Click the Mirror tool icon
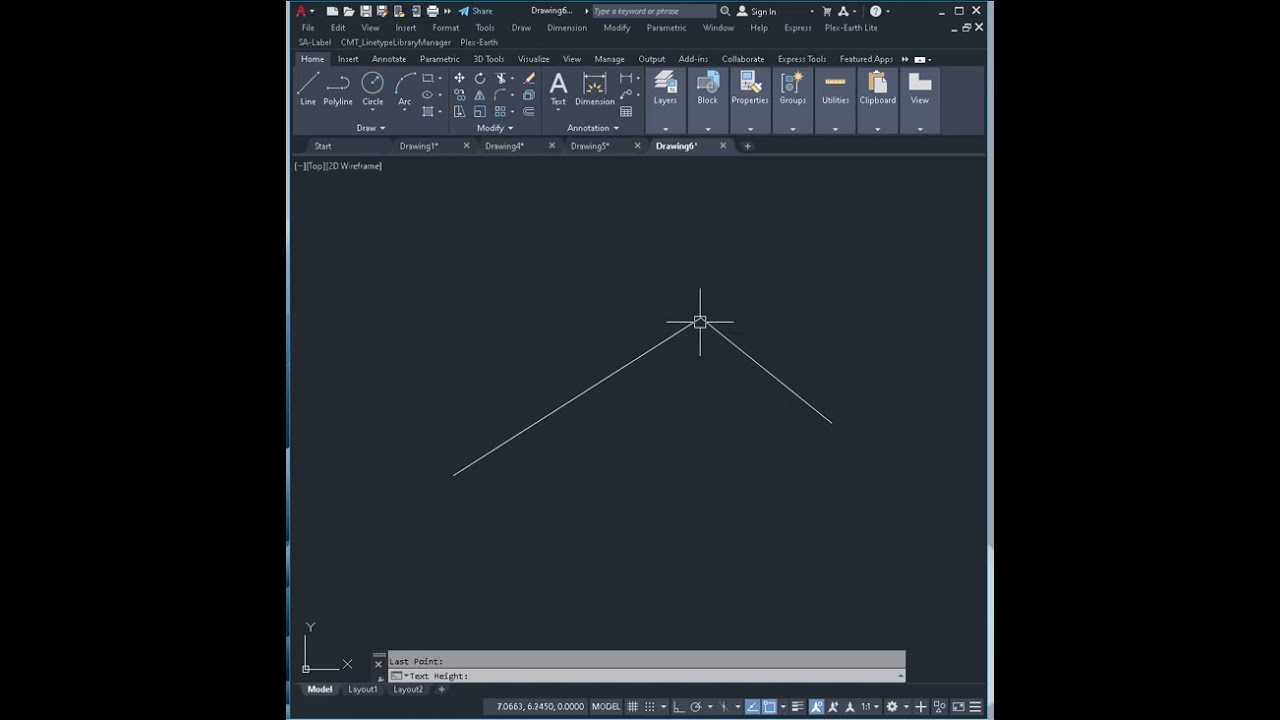 coord(480,95)
